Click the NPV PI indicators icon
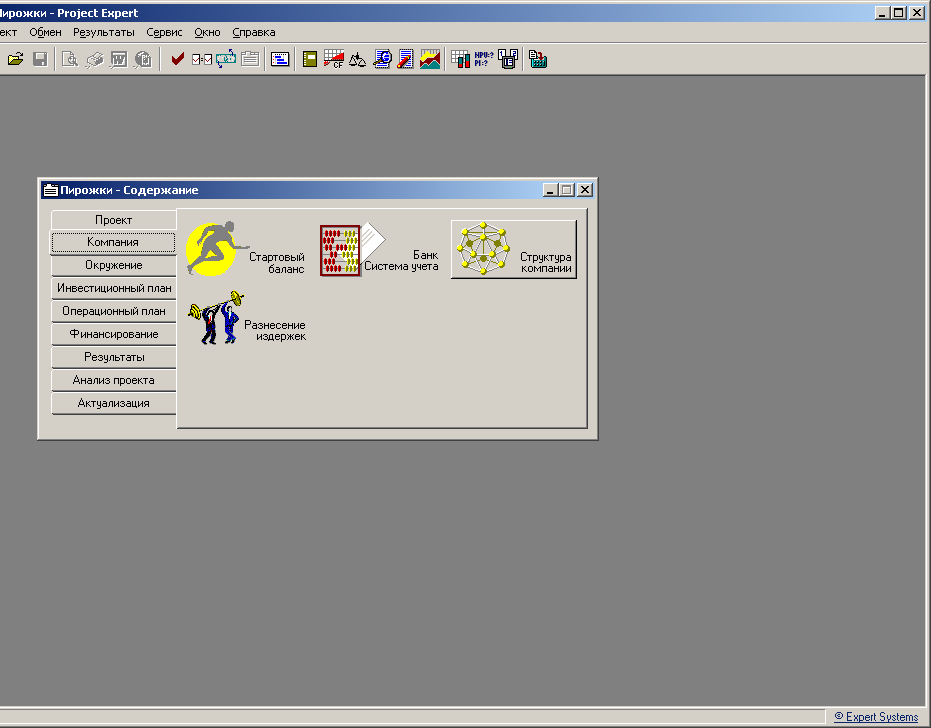 (484, 59)
